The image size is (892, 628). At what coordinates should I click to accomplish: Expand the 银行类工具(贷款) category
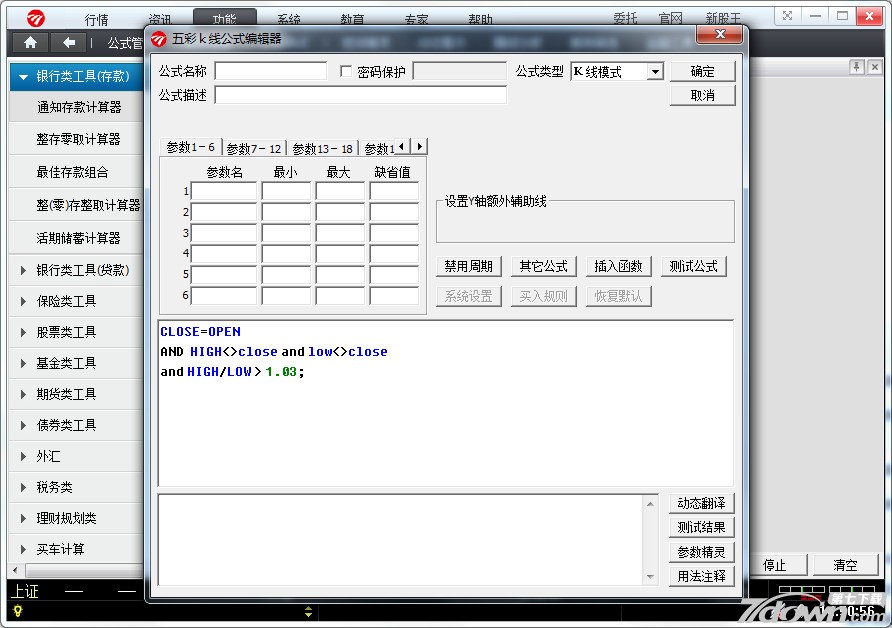point(23,270)
